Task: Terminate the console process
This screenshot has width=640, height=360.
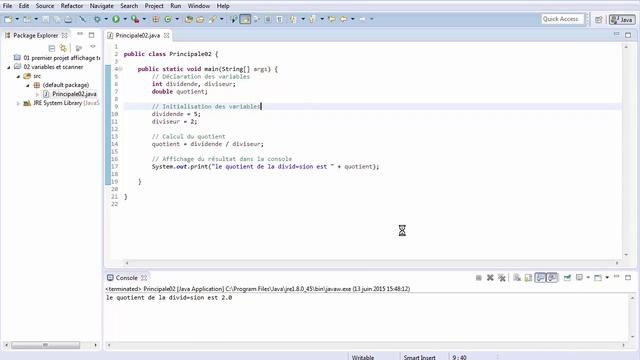Action: 478,278
